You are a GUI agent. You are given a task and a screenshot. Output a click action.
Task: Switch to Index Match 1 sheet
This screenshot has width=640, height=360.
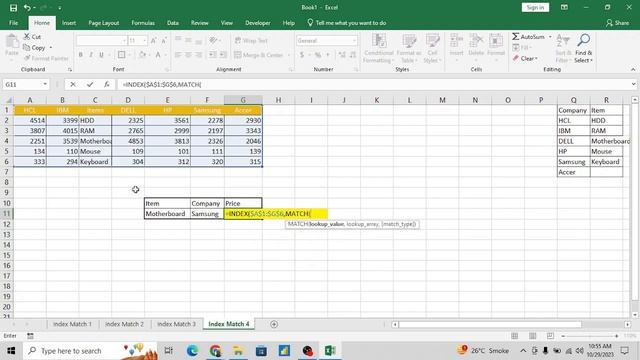pyautogui.click(x=72, y=324)
